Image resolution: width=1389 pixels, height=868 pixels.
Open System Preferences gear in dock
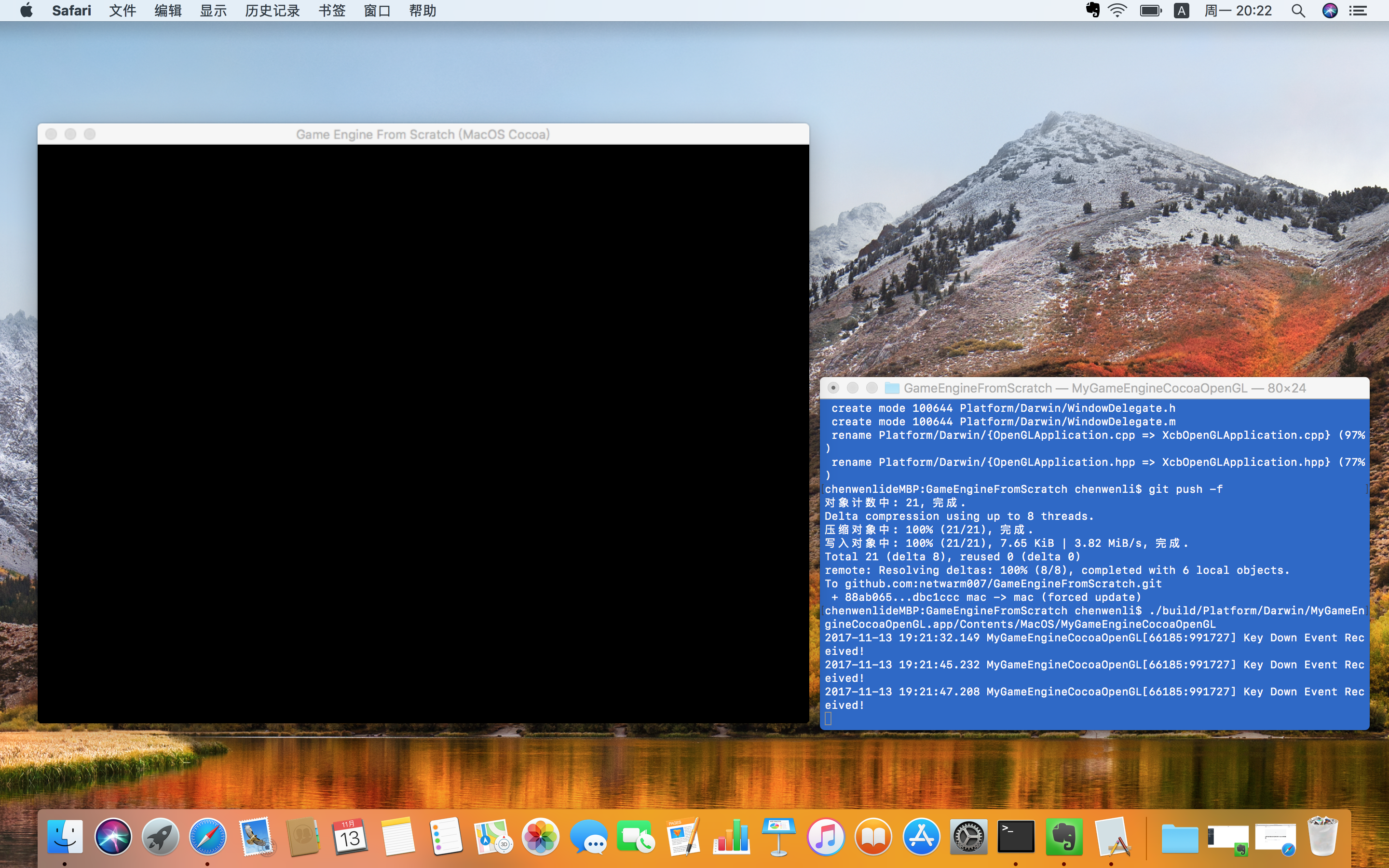tap(968, 836)
